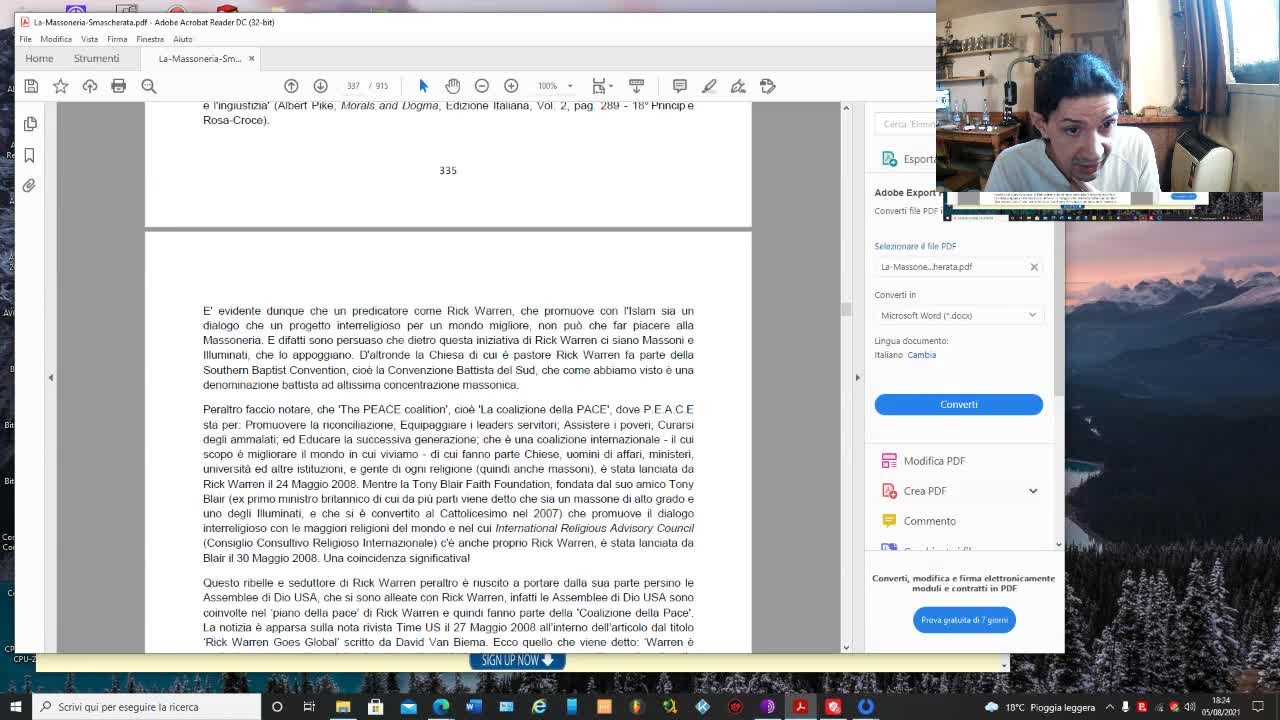Open the sign document tool icon

coord(738,86)
